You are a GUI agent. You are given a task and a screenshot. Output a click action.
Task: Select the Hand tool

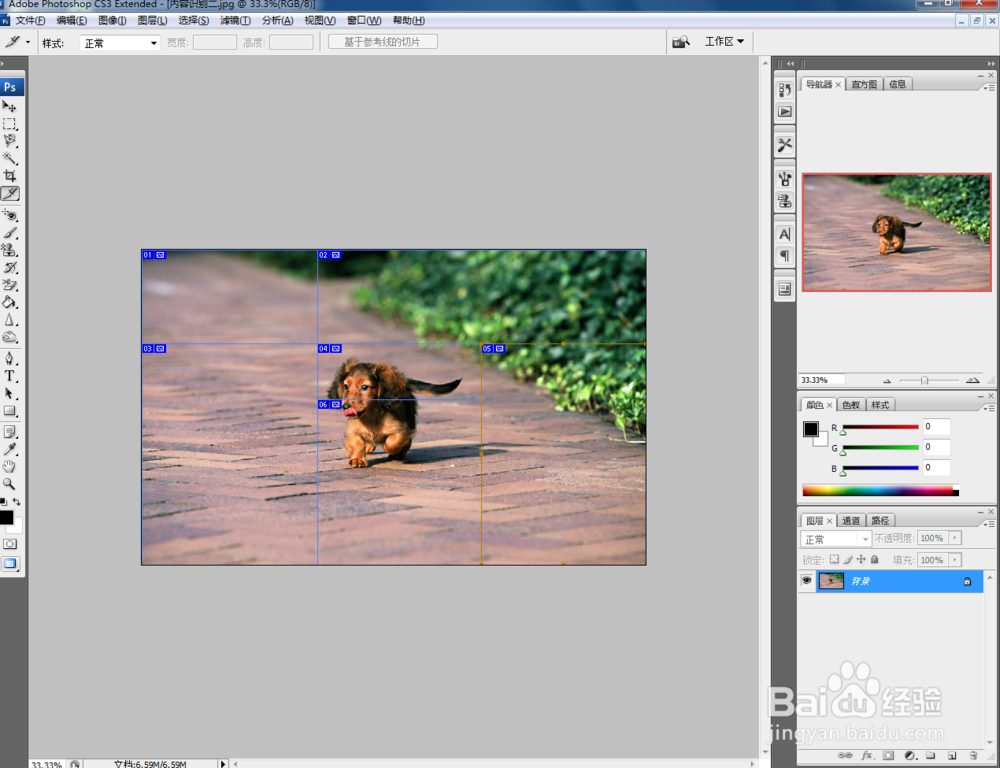click(10, 467)
